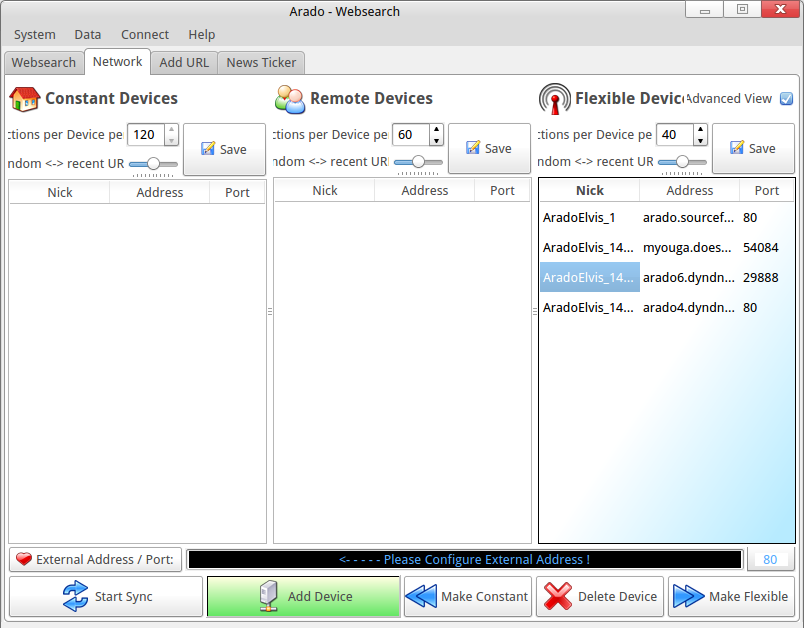Click the Flexible Devices connections field showing 40
This screenshot has width=804, height=628.
[x=675, y=135]
